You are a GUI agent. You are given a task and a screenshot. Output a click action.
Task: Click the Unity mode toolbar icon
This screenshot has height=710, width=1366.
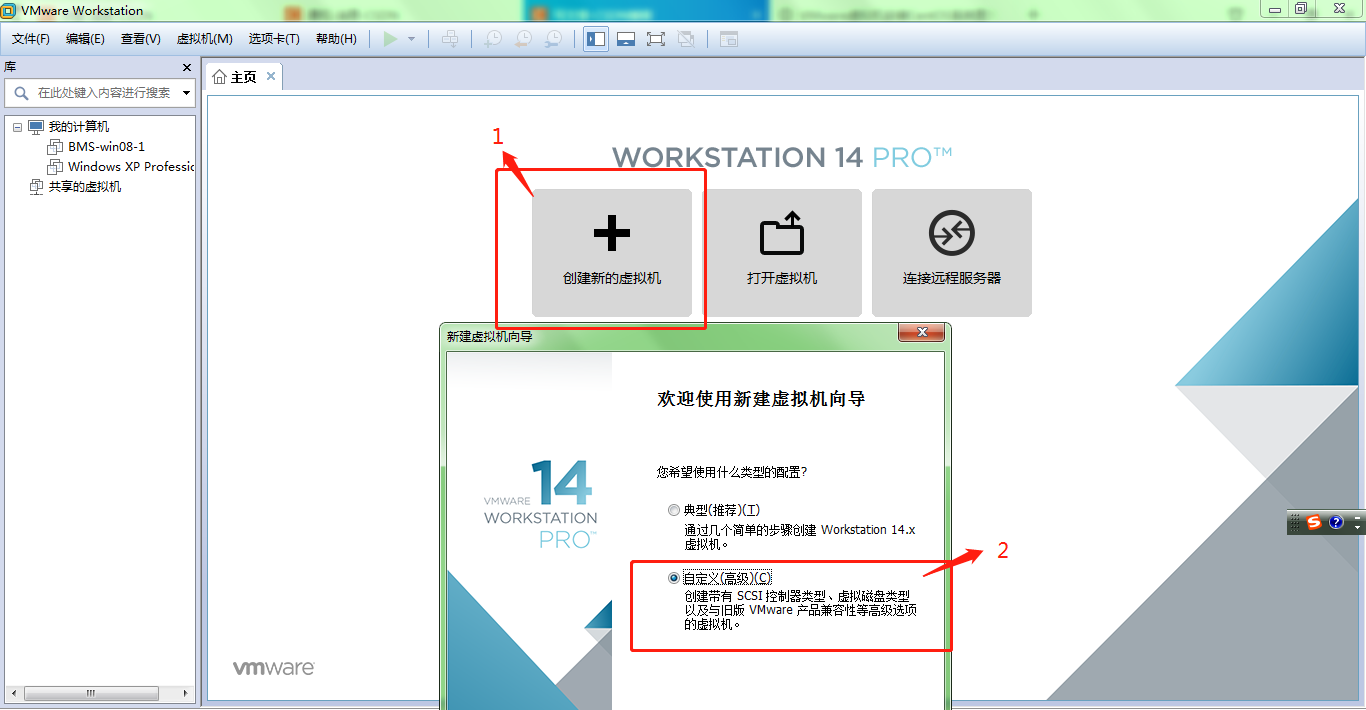coord(686,39)
